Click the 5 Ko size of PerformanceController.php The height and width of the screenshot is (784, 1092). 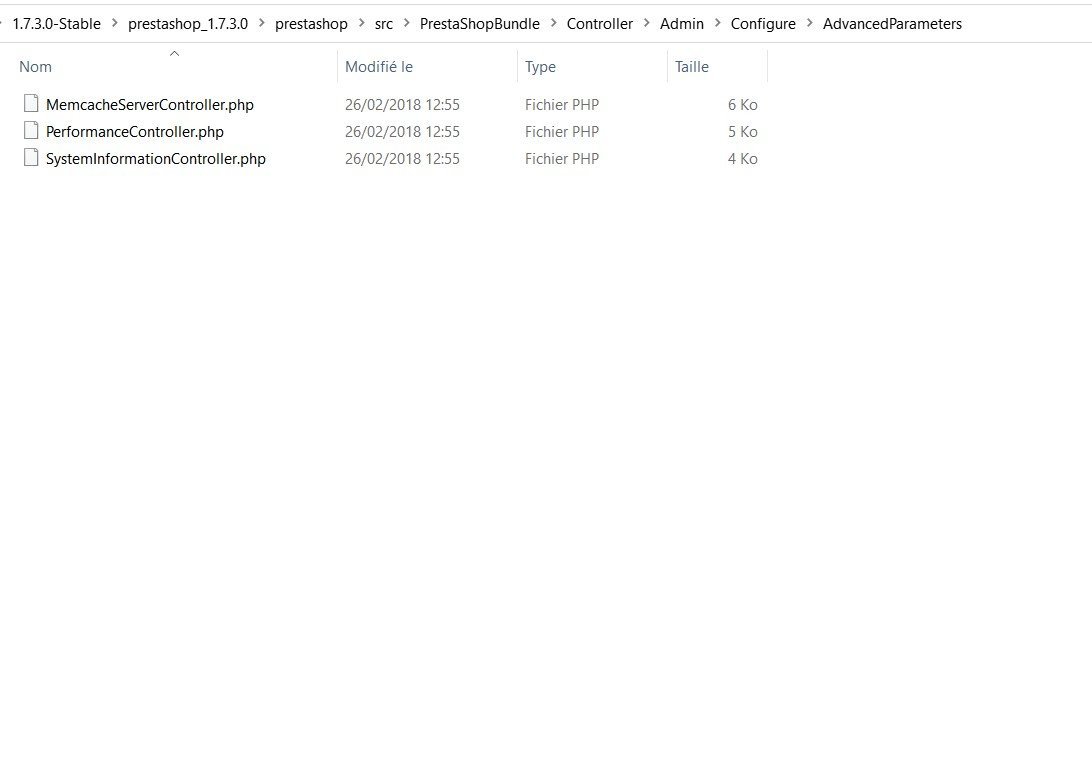742,132
